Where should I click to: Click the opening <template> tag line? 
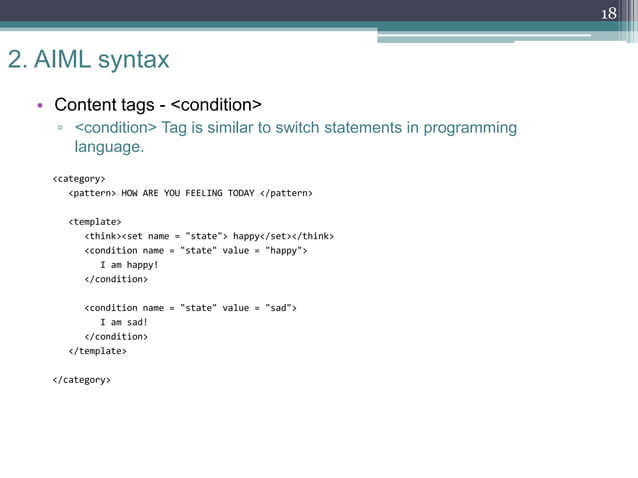point(95,222)
